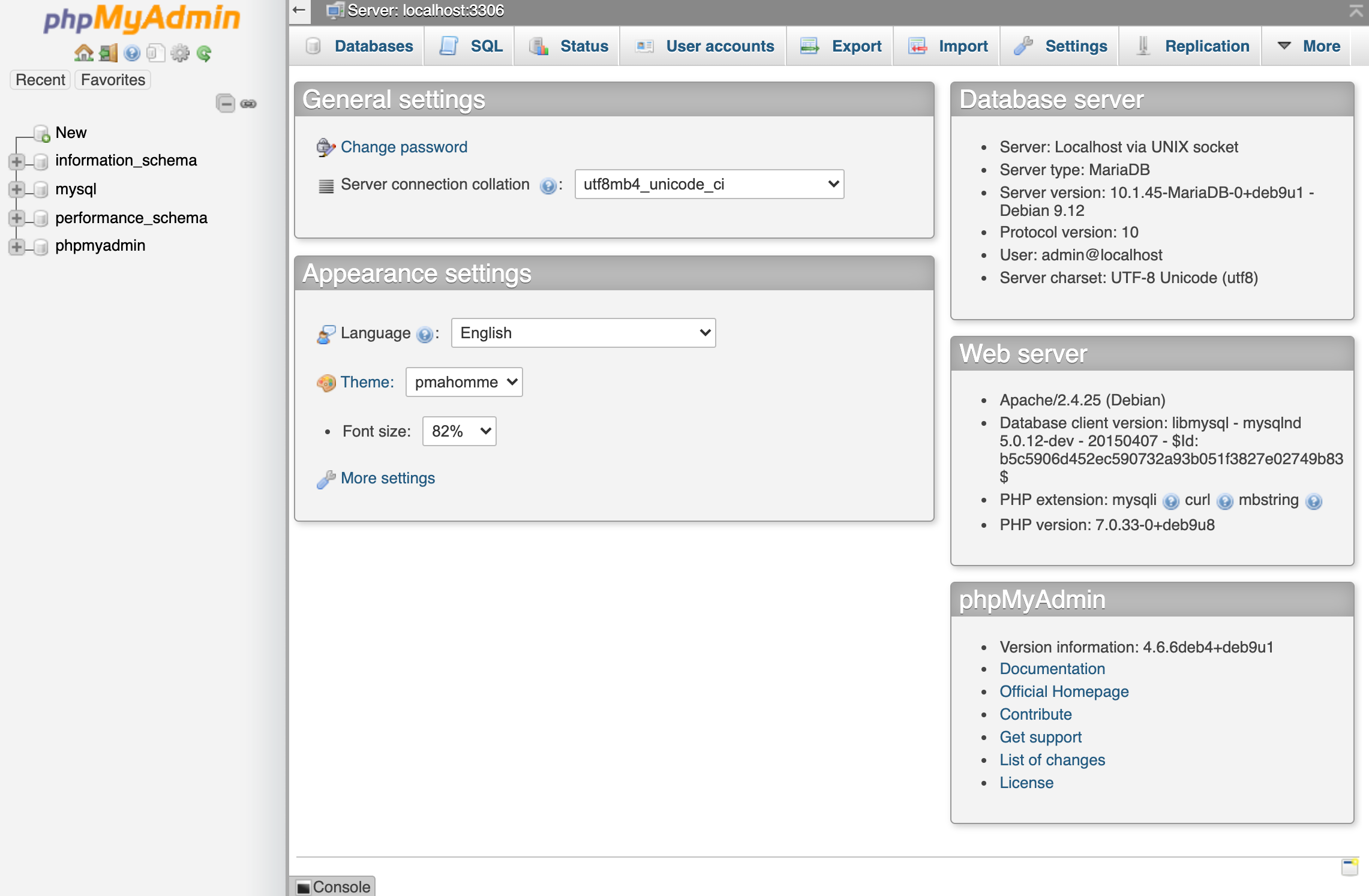Expand the information_schema database tree item
This screenshot has width=1369, height=896.
18,160
